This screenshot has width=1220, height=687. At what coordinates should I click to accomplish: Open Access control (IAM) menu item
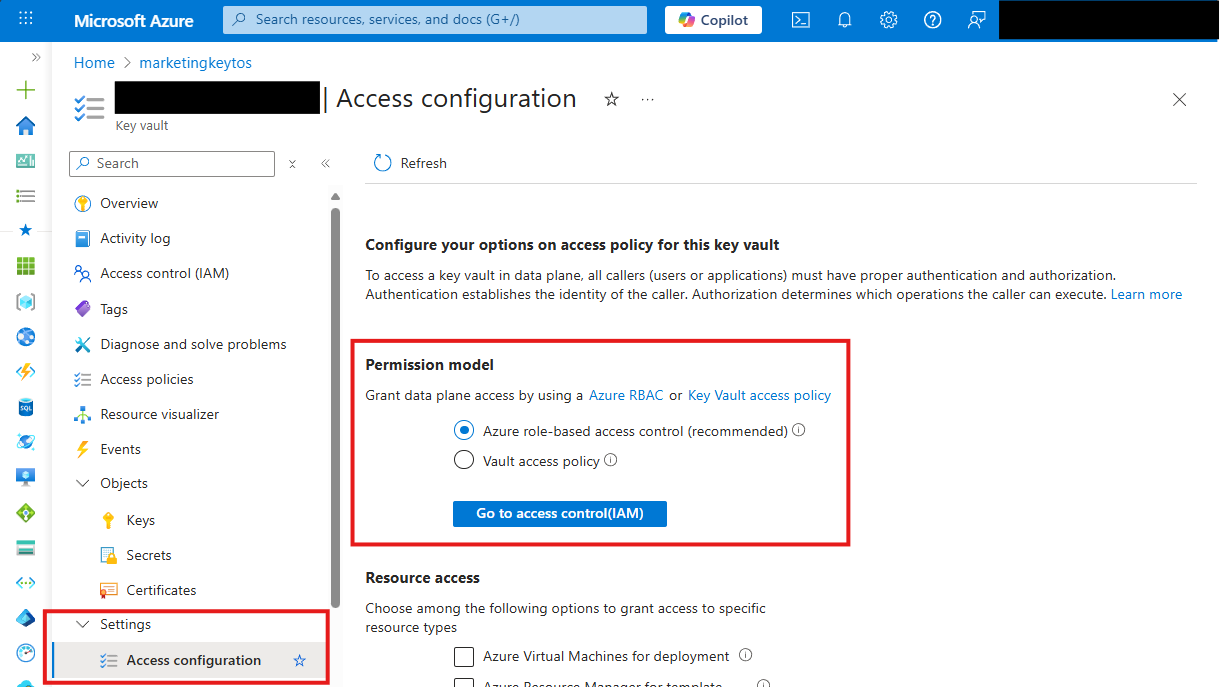pyautogui.click(x=164, y=274)
